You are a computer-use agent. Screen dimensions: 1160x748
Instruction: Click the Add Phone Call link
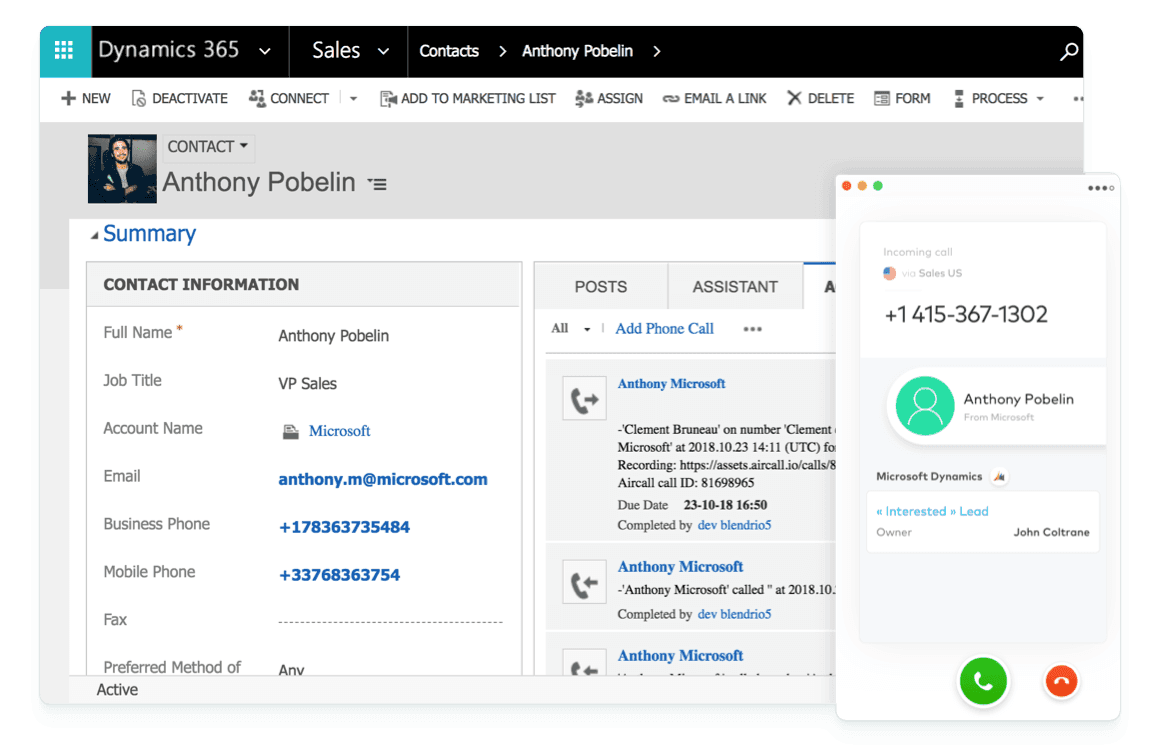pyautogui.click(x=664, y=329)
